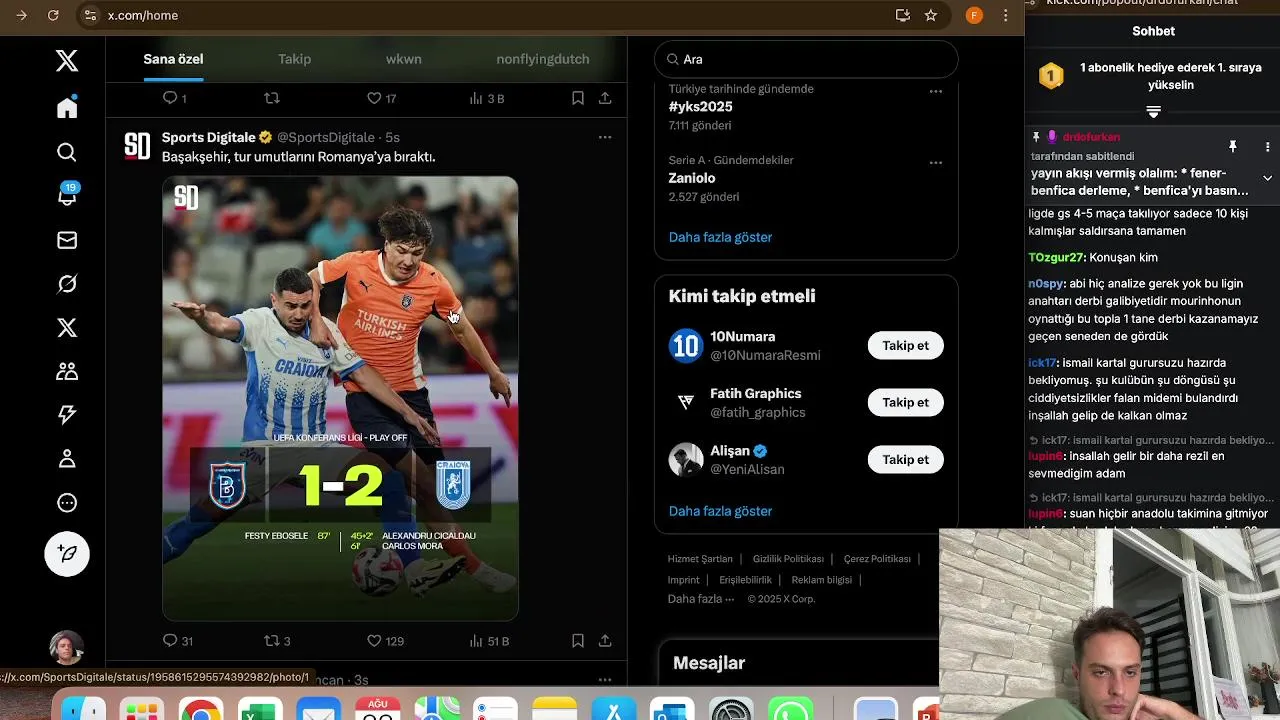Show more trends via Daha fazla göster
This screenshot has width=1280, height=720.
click(x=720, y=237)
